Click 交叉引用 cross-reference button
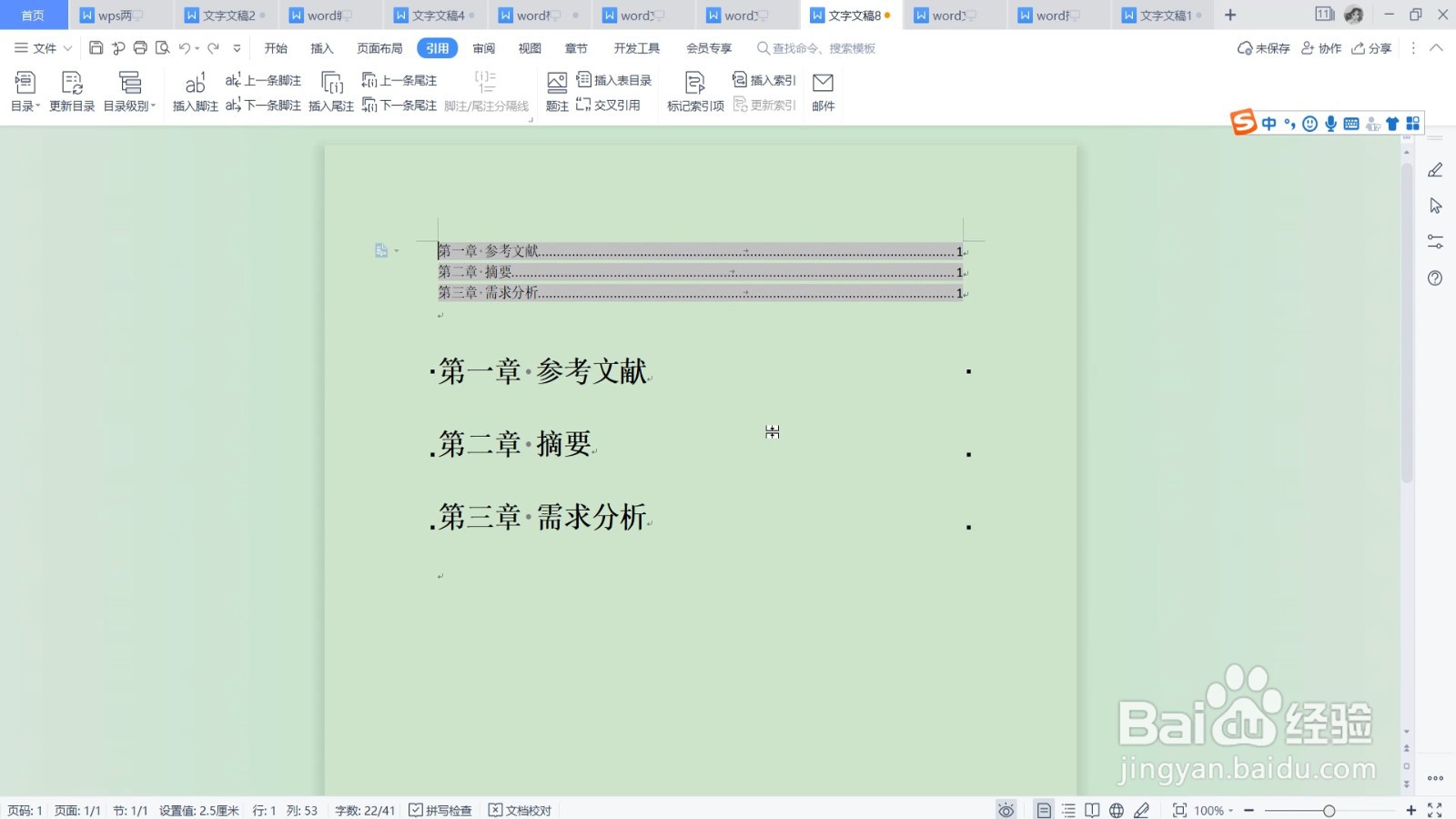 (x=608, y=106)
